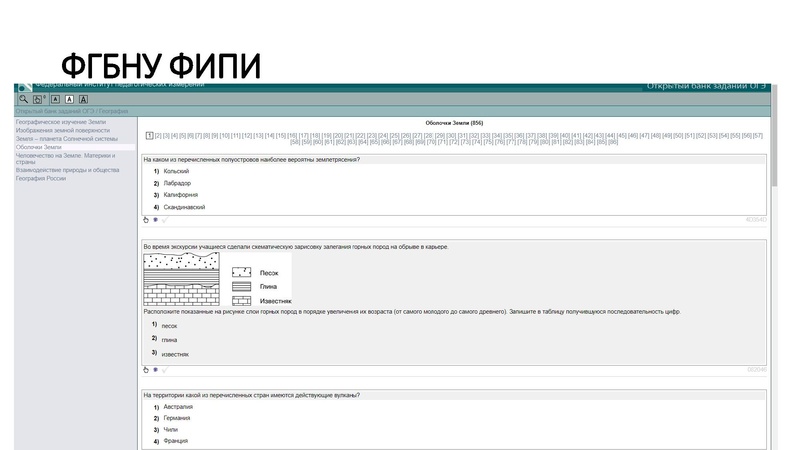Select 'Кольский' answer option

(175, 171)
